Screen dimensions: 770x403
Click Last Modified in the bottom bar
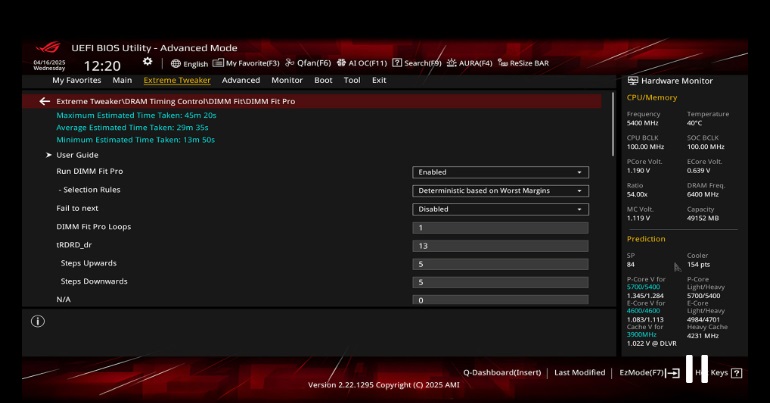pyautogui.click(x=579, y=372)
